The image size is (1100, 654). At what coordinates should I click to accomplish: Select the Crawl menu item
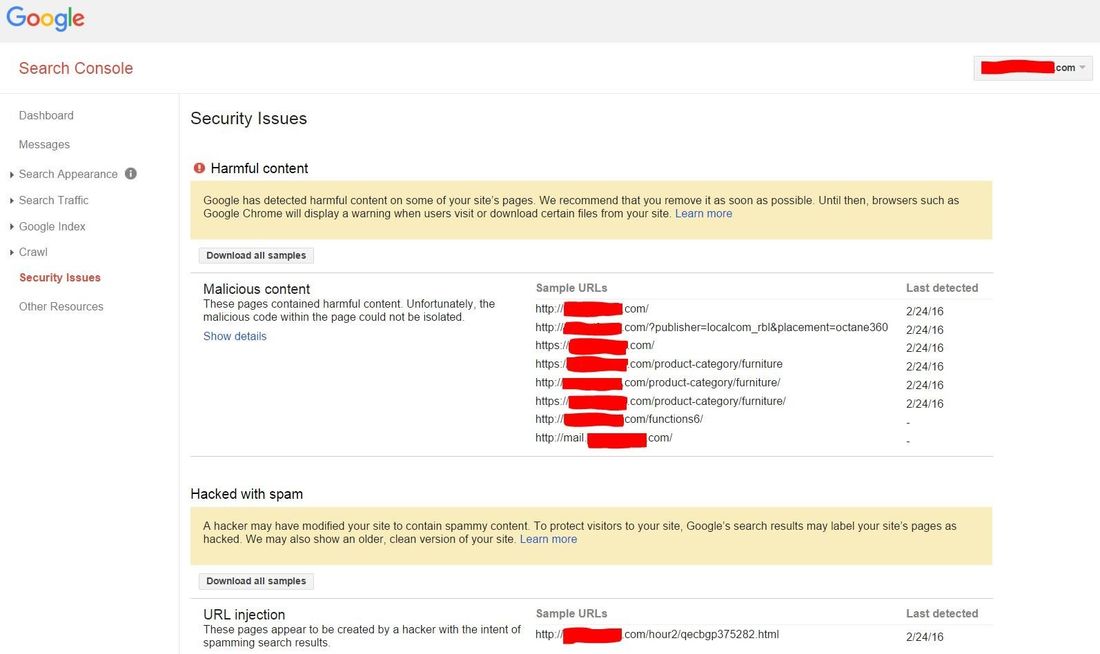click(x=33, y=252)
